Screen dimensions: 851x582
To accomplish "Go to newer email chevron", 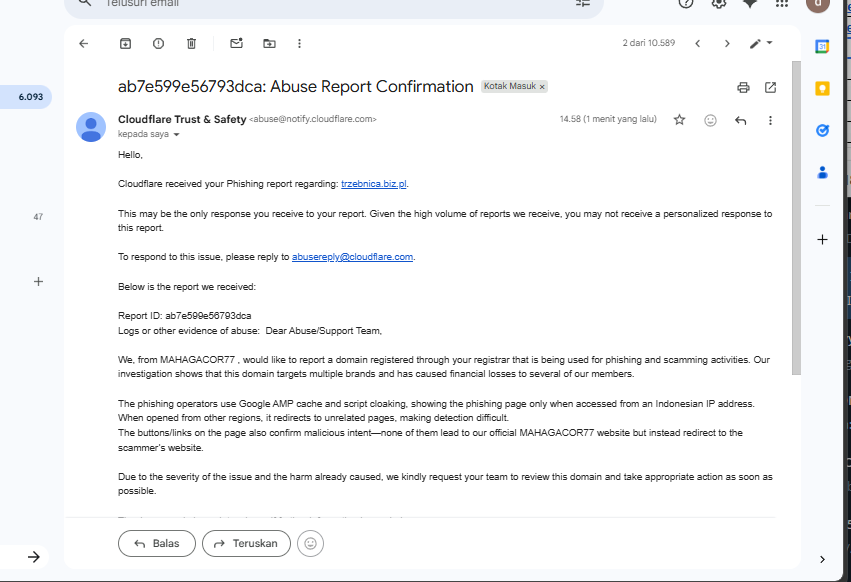I will (x=698, y=43).
